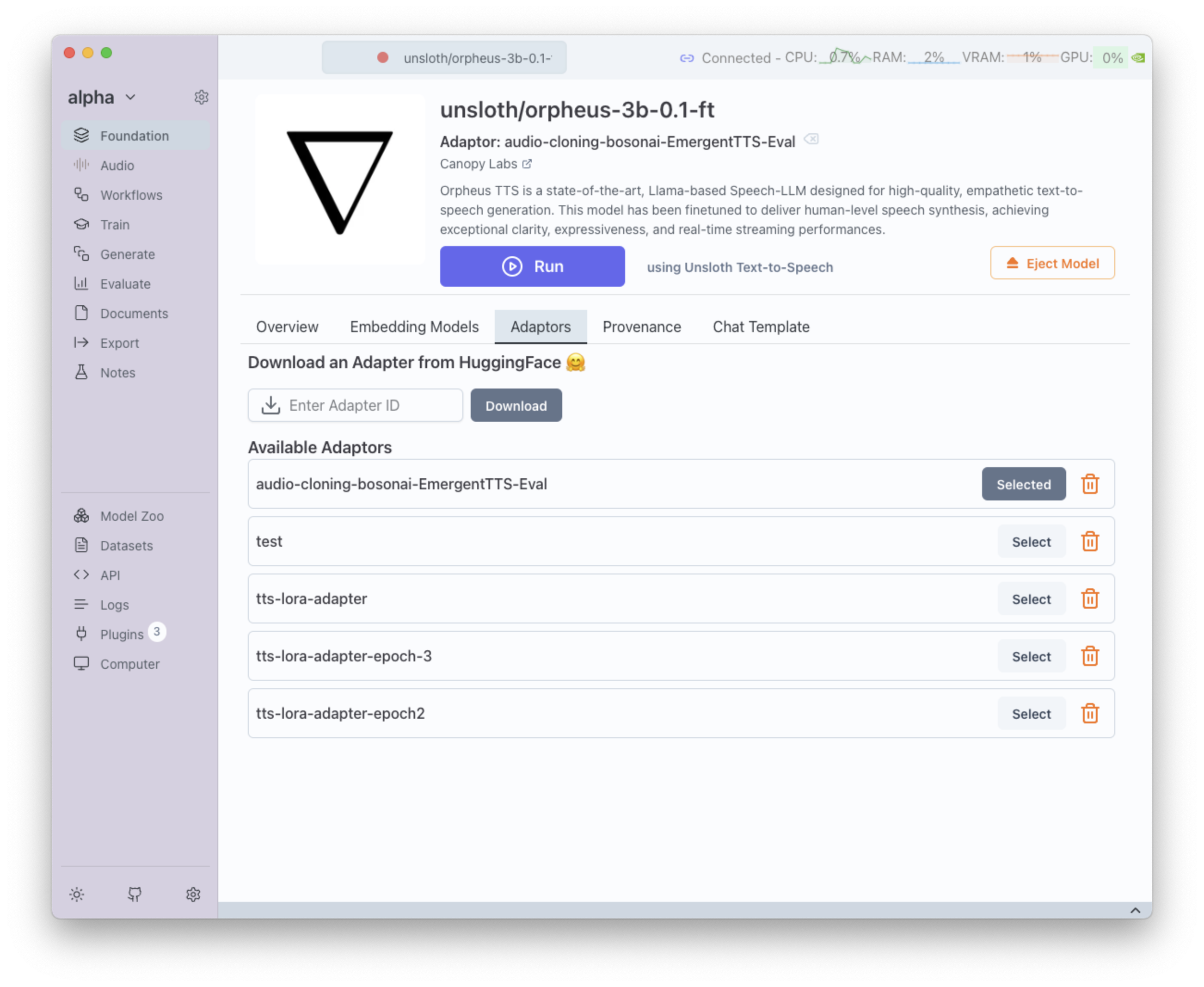Expand the bottom panel chevron

(1135, 910)
